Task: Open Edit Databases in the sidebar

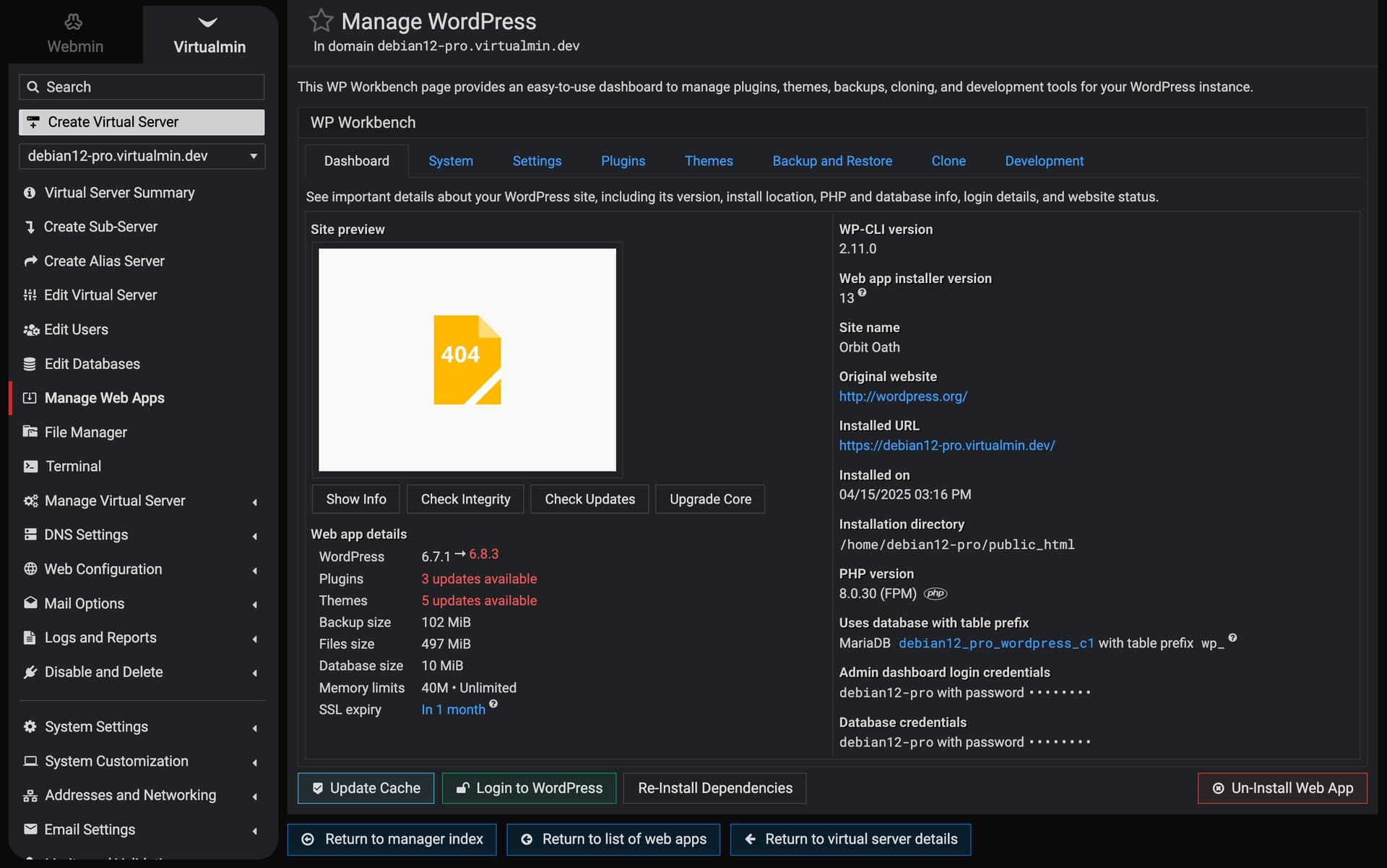Action: click(x=92, y=364)
